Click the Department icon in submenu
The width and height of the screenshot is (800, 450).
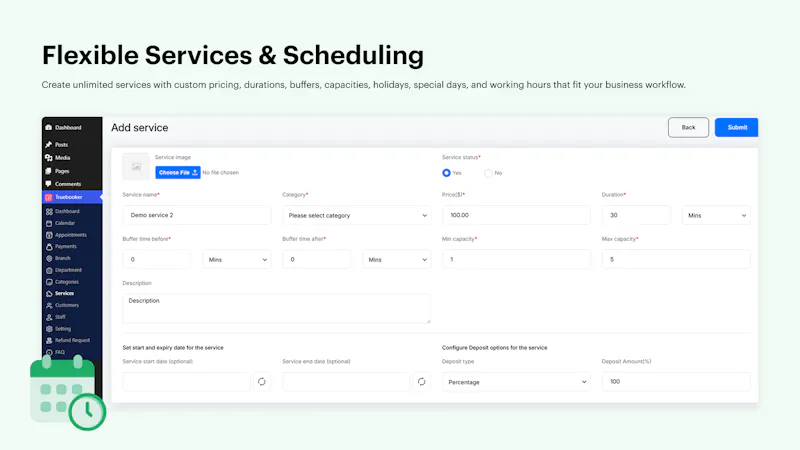tap(49, 270)
